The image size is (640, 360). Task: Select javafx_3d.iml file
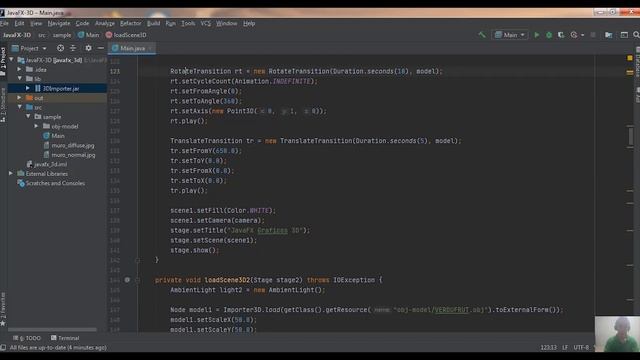point(47,164)
